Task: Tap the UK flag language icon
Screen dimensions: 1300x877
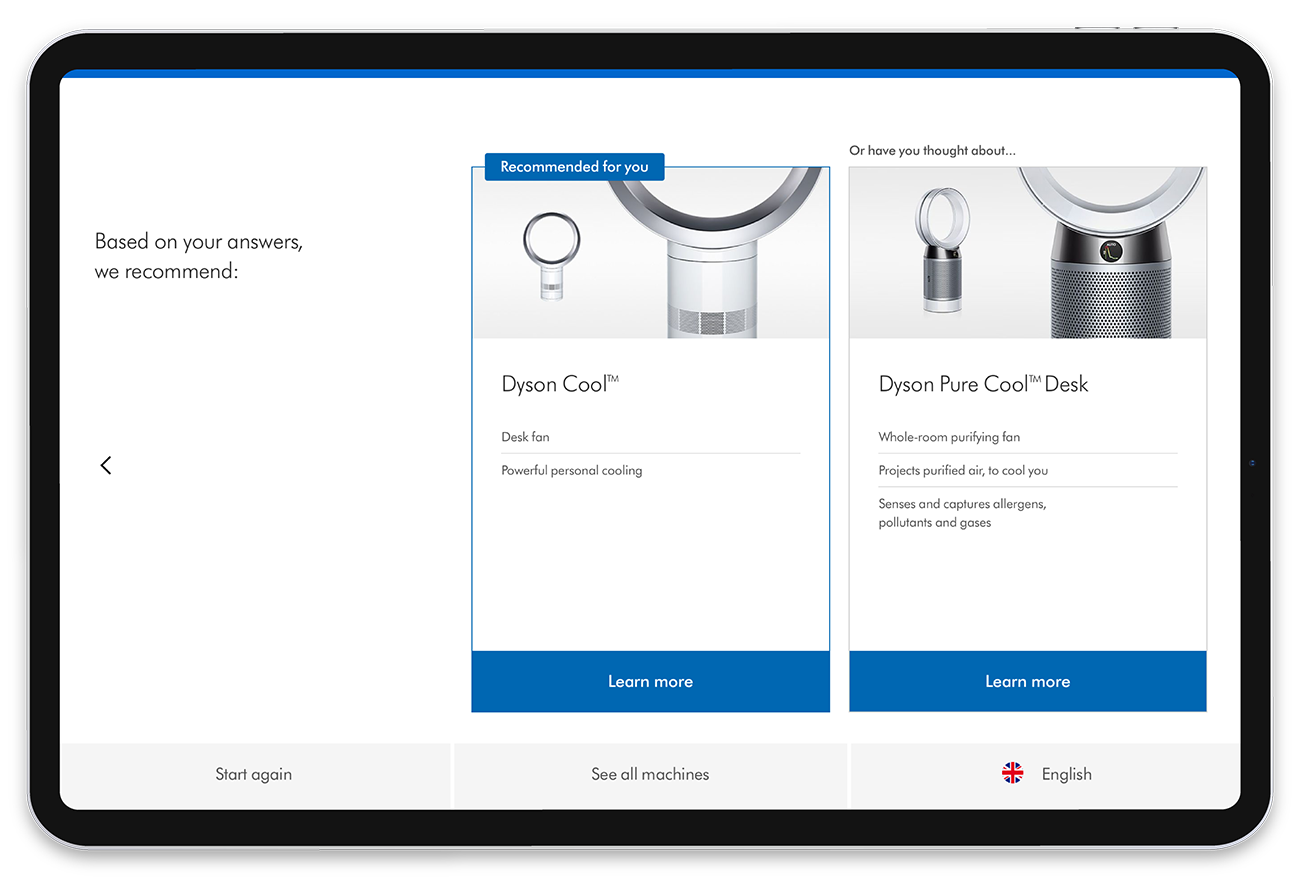Action: pos(1013,773)
